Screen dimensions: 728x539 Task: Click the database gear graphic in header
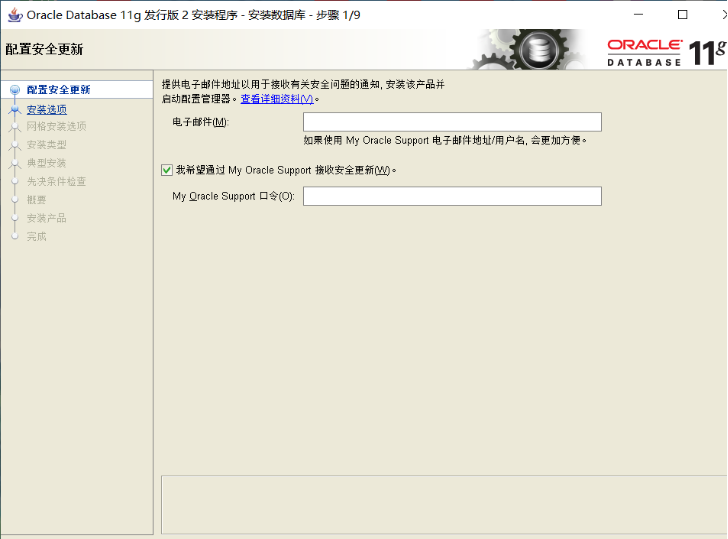pos(527,50)
